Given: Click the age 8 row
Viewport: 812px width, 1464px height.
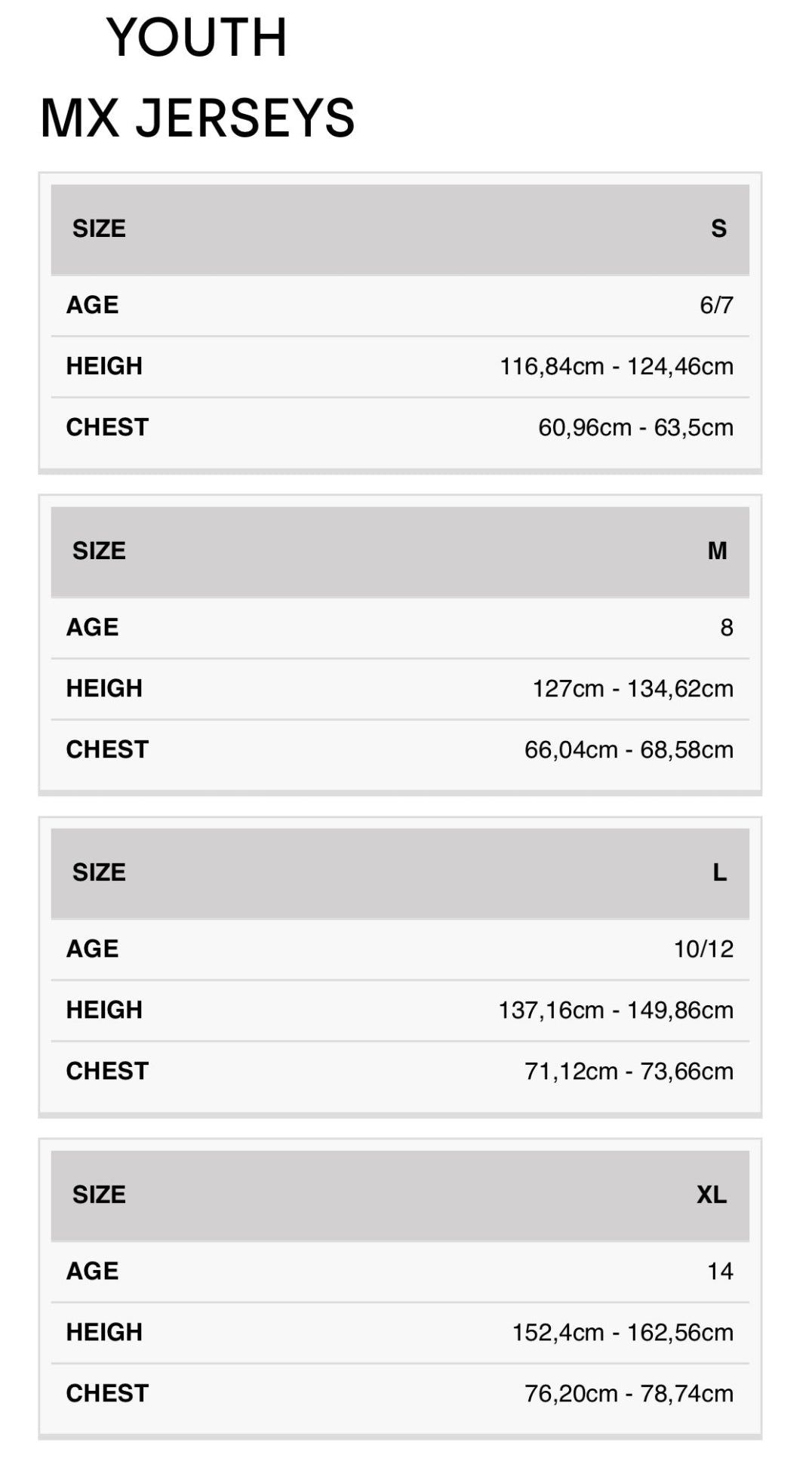Looking at the screenshot, I should (400, 627).
